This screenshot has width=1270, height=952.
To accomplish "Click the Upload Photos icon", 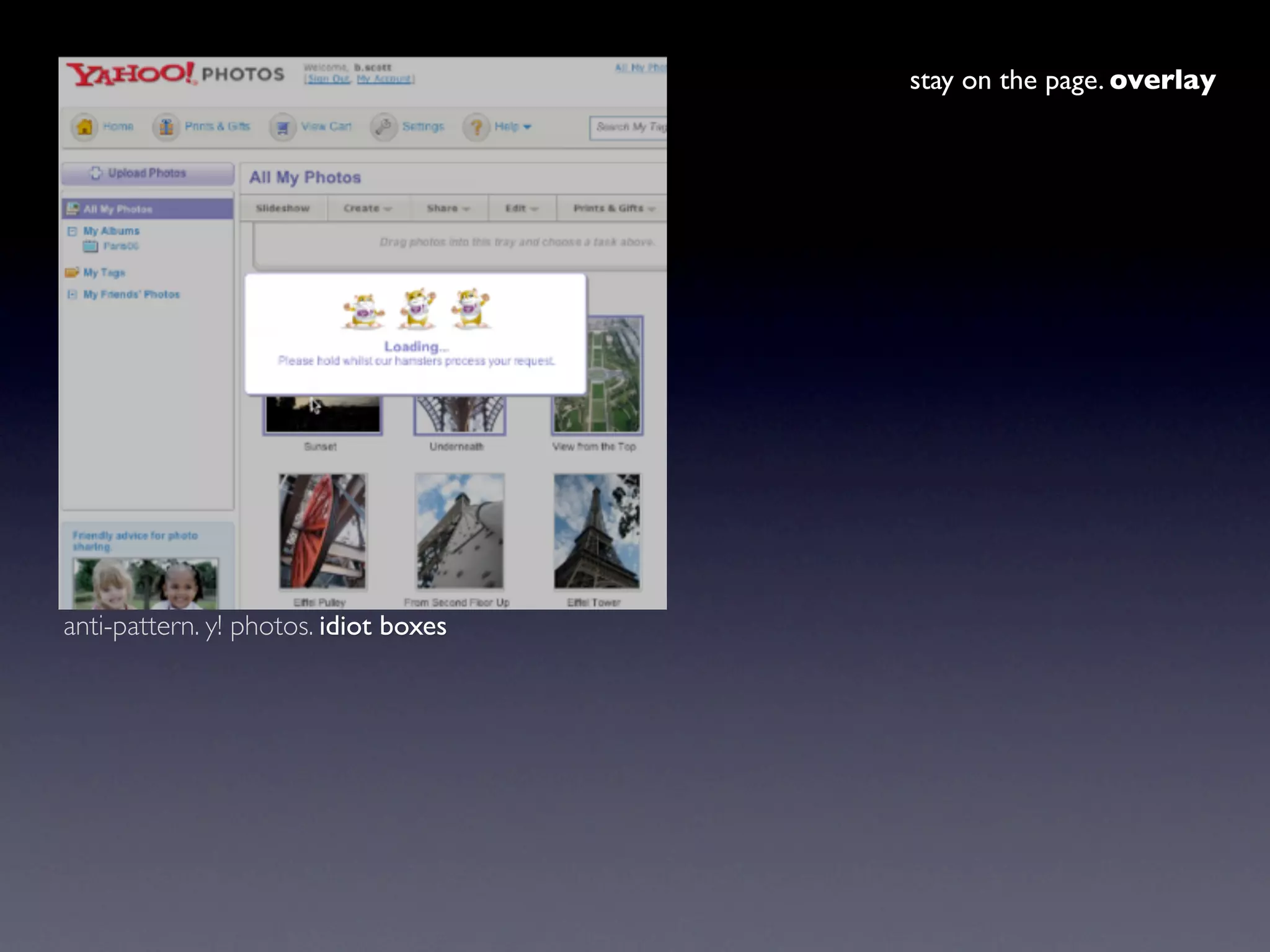I will 95,174.
